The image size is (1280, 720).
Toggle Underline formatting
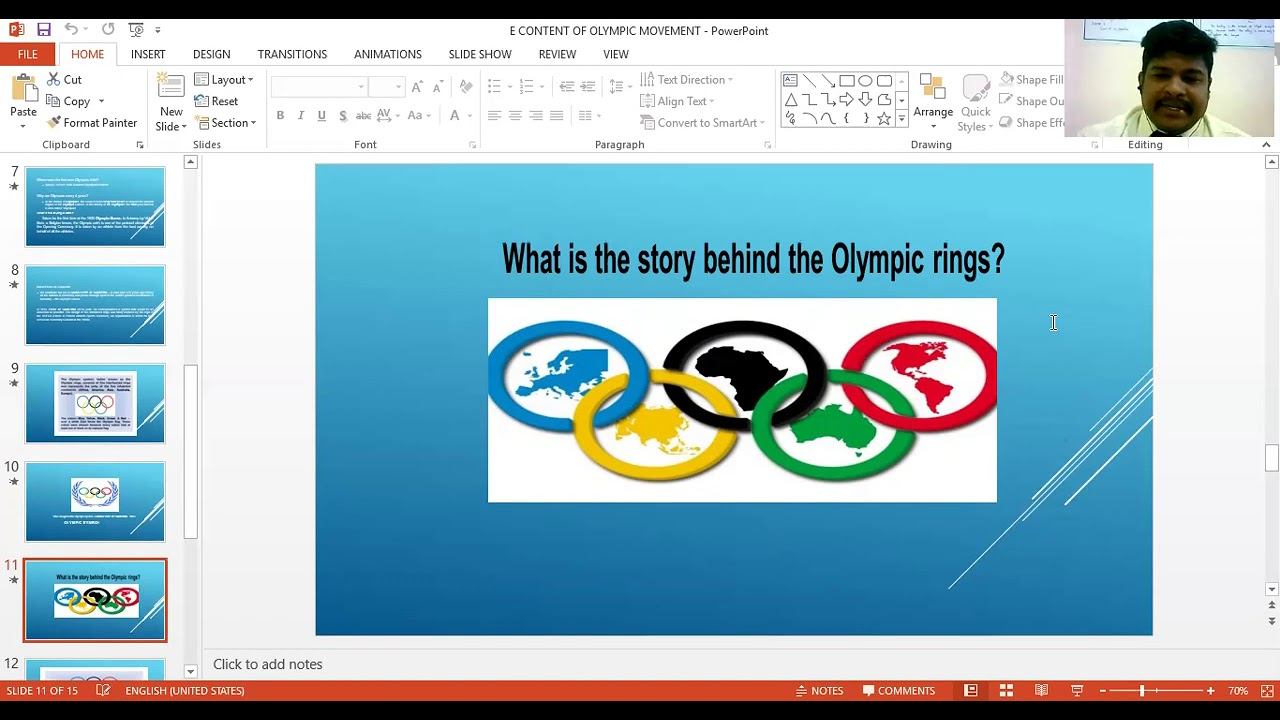322,116
